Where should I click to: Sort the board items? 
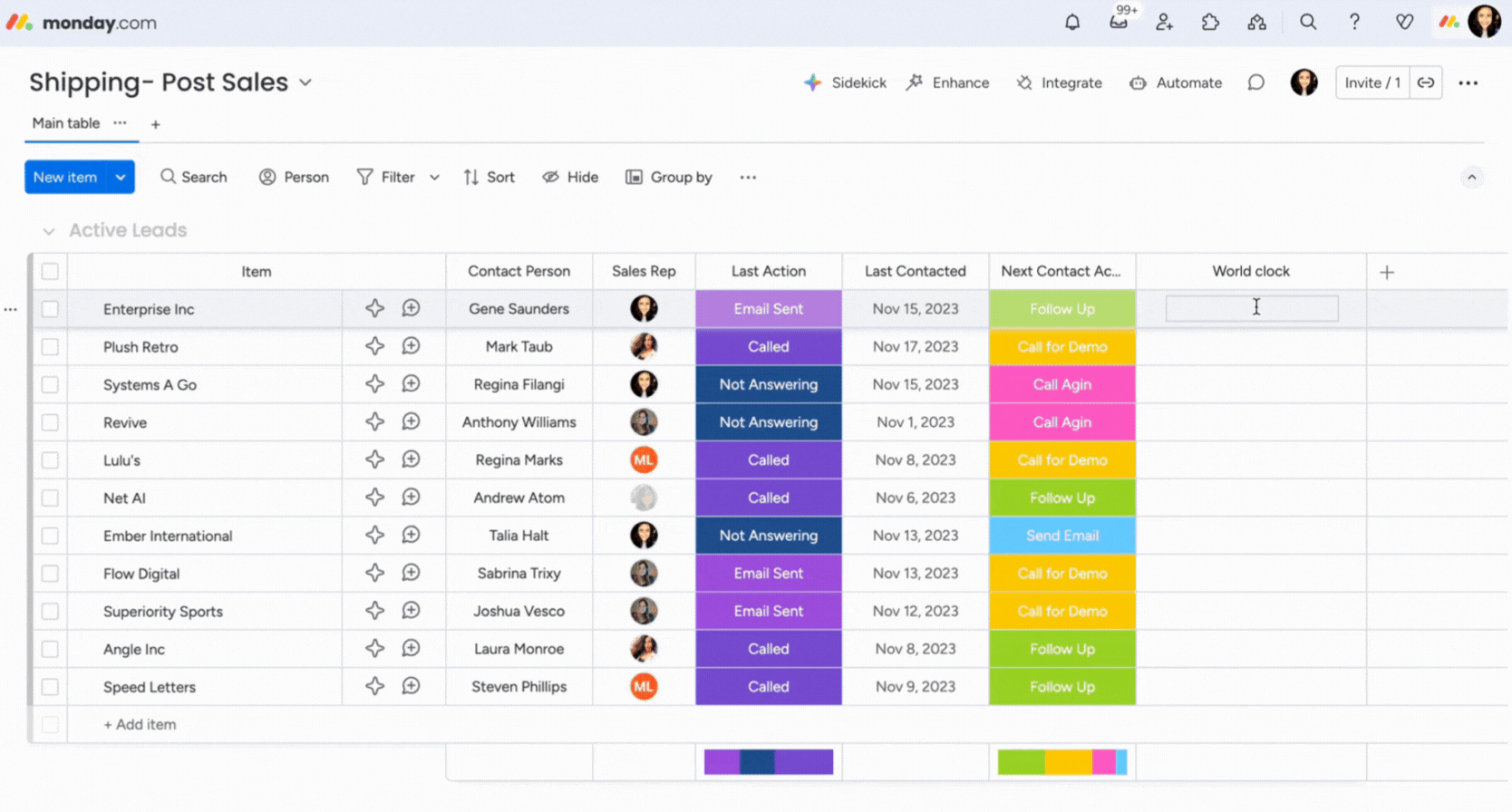[x=489, y=178]
